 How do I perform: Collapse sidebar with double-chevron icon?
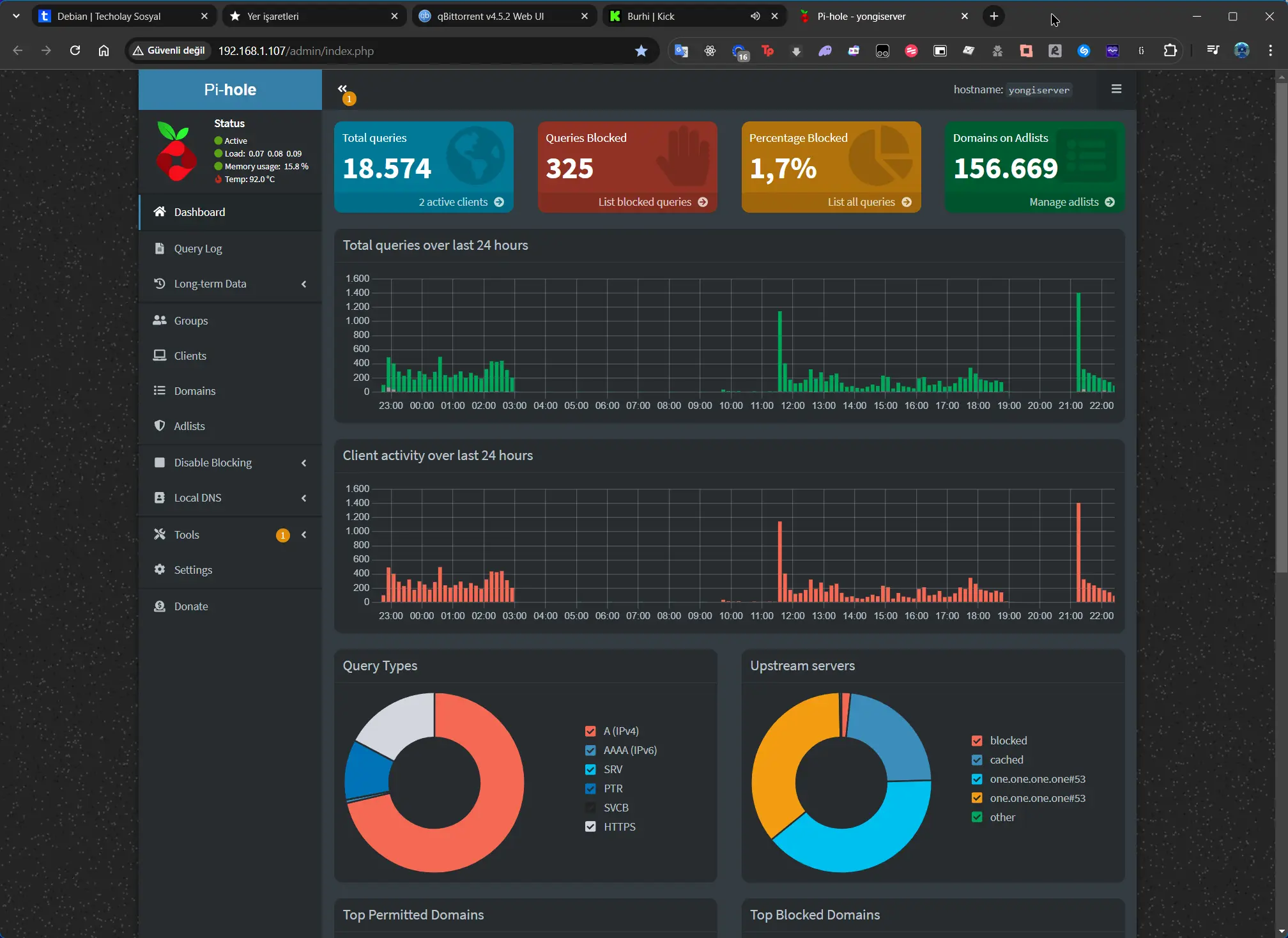point(342,89)
